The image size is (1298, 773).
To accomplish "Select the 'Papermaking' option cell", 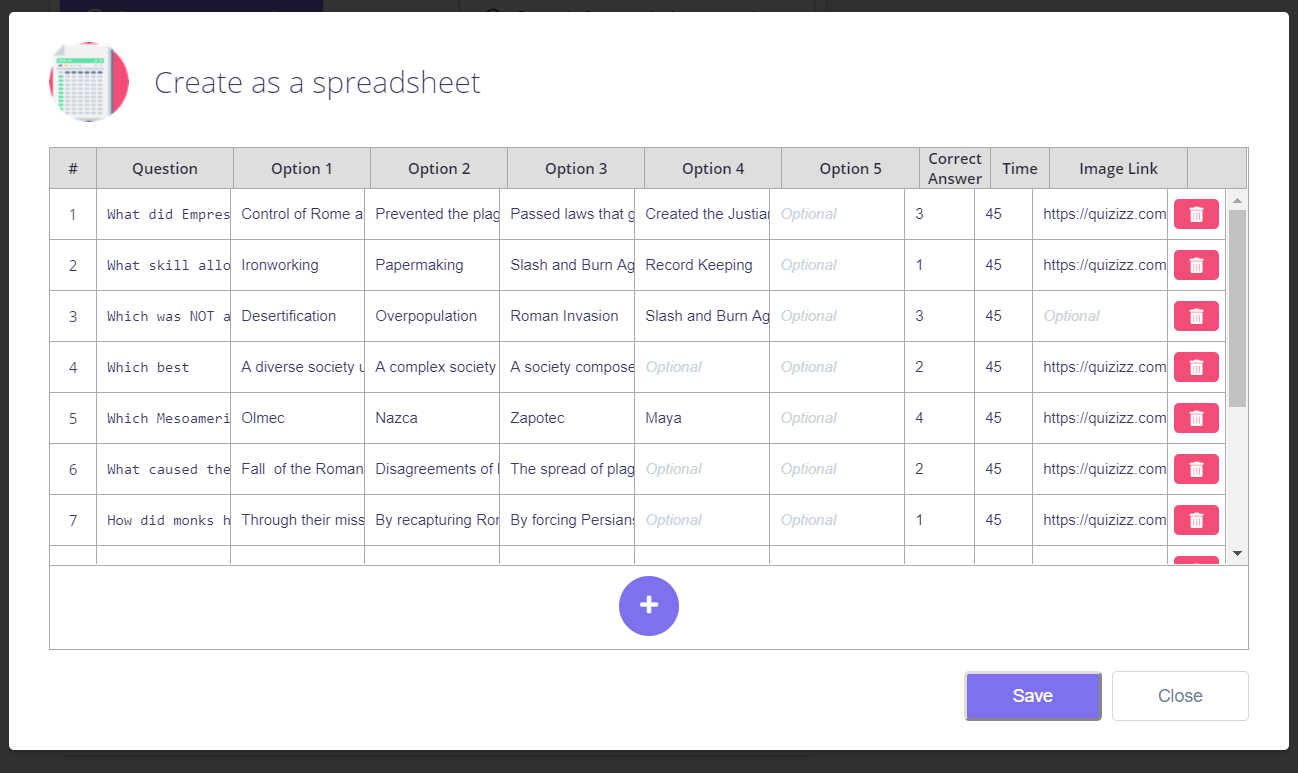I will [432, 265].
